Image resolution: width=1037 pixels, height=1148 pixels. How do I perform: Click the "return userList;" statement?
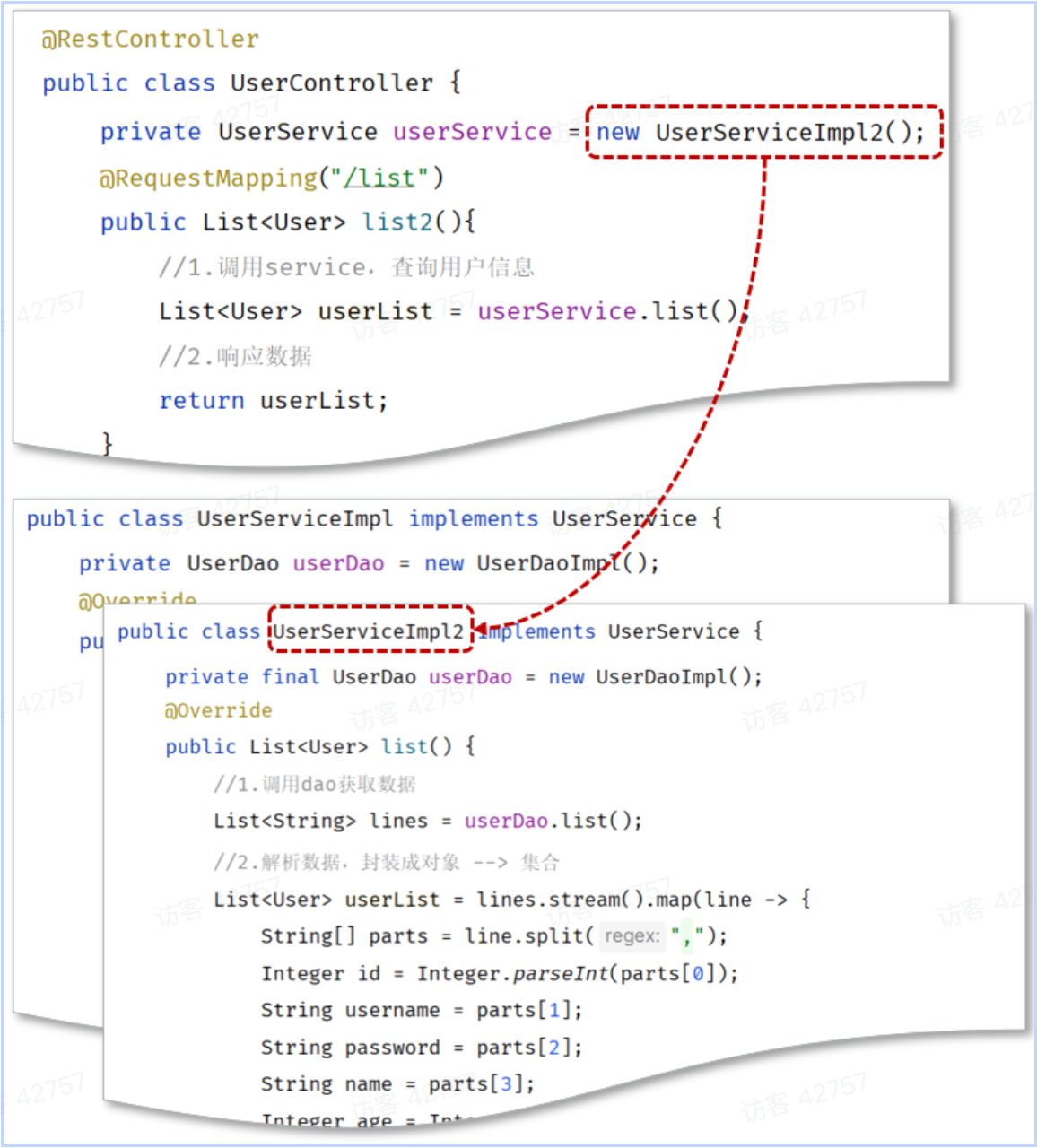point(273,400)
